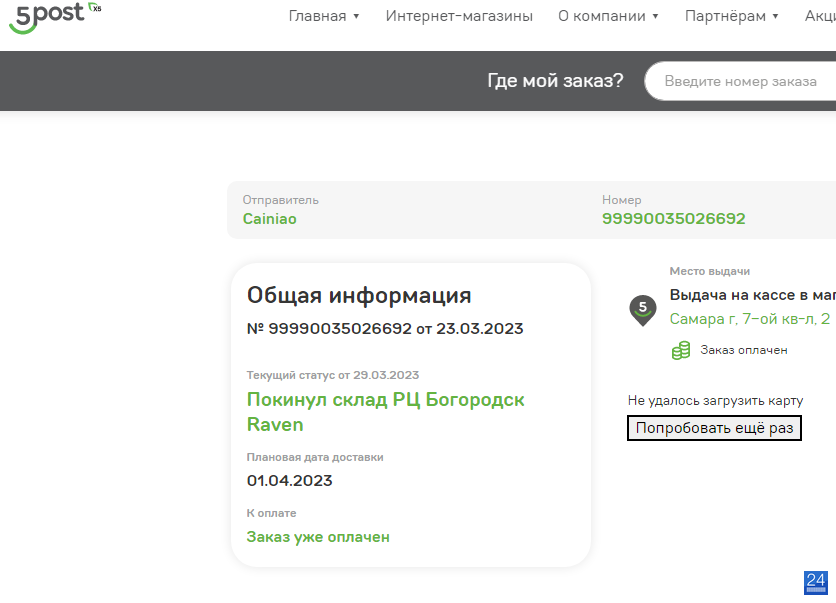Click the green coins payment icon

(x=681, y=350)
